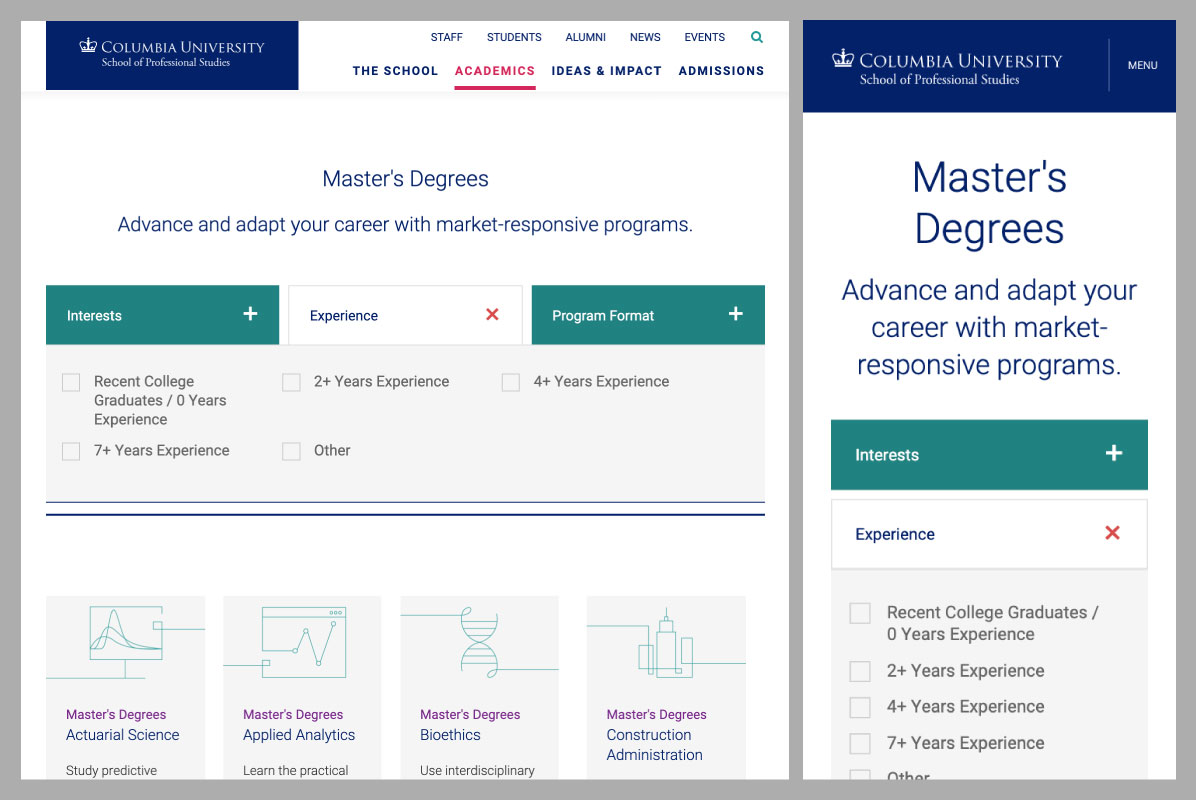Check 2+ Years Experience box in mobile view

(x=860, y=671)
